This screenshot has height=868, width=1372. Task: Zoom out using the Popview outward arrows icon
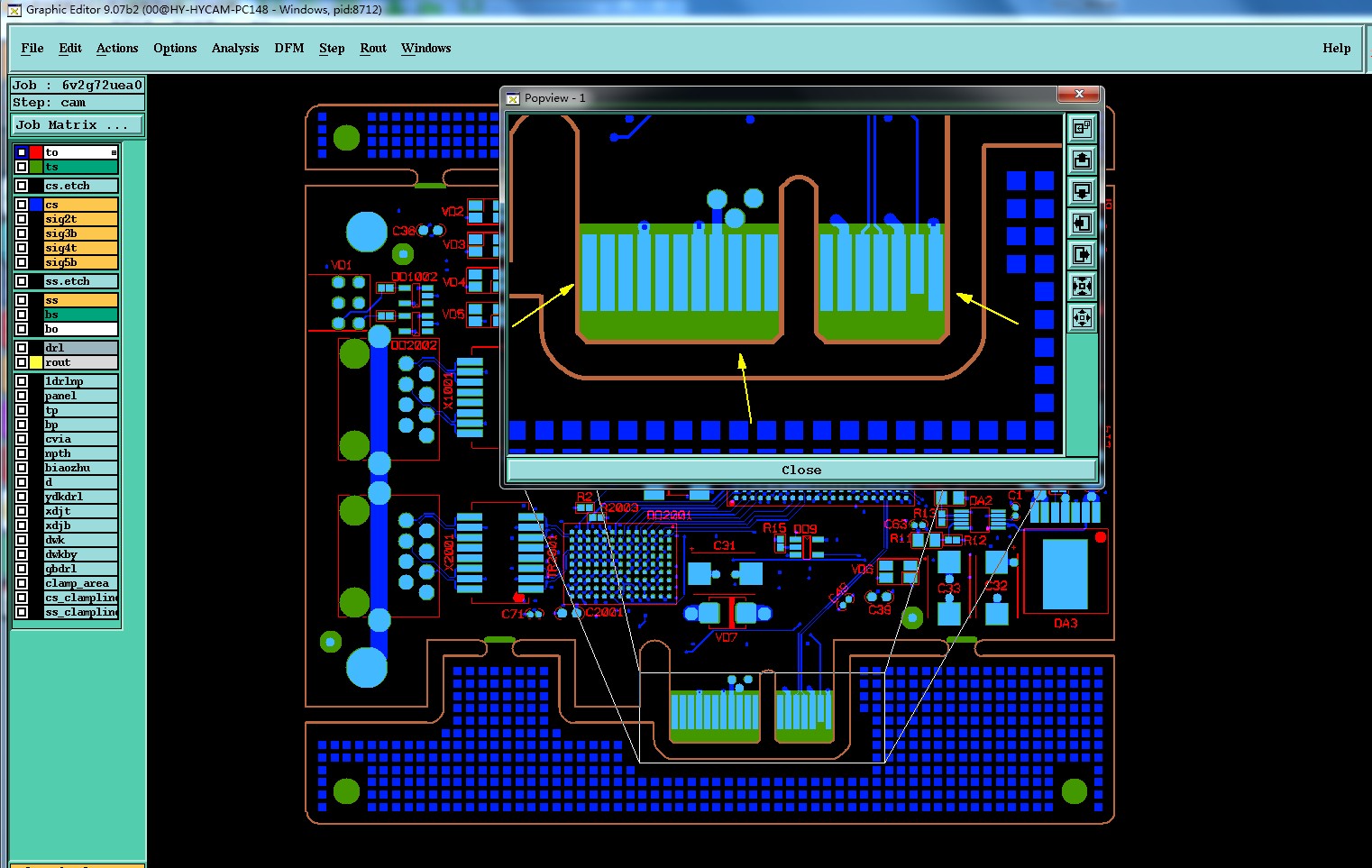(x=1082, y=318)
